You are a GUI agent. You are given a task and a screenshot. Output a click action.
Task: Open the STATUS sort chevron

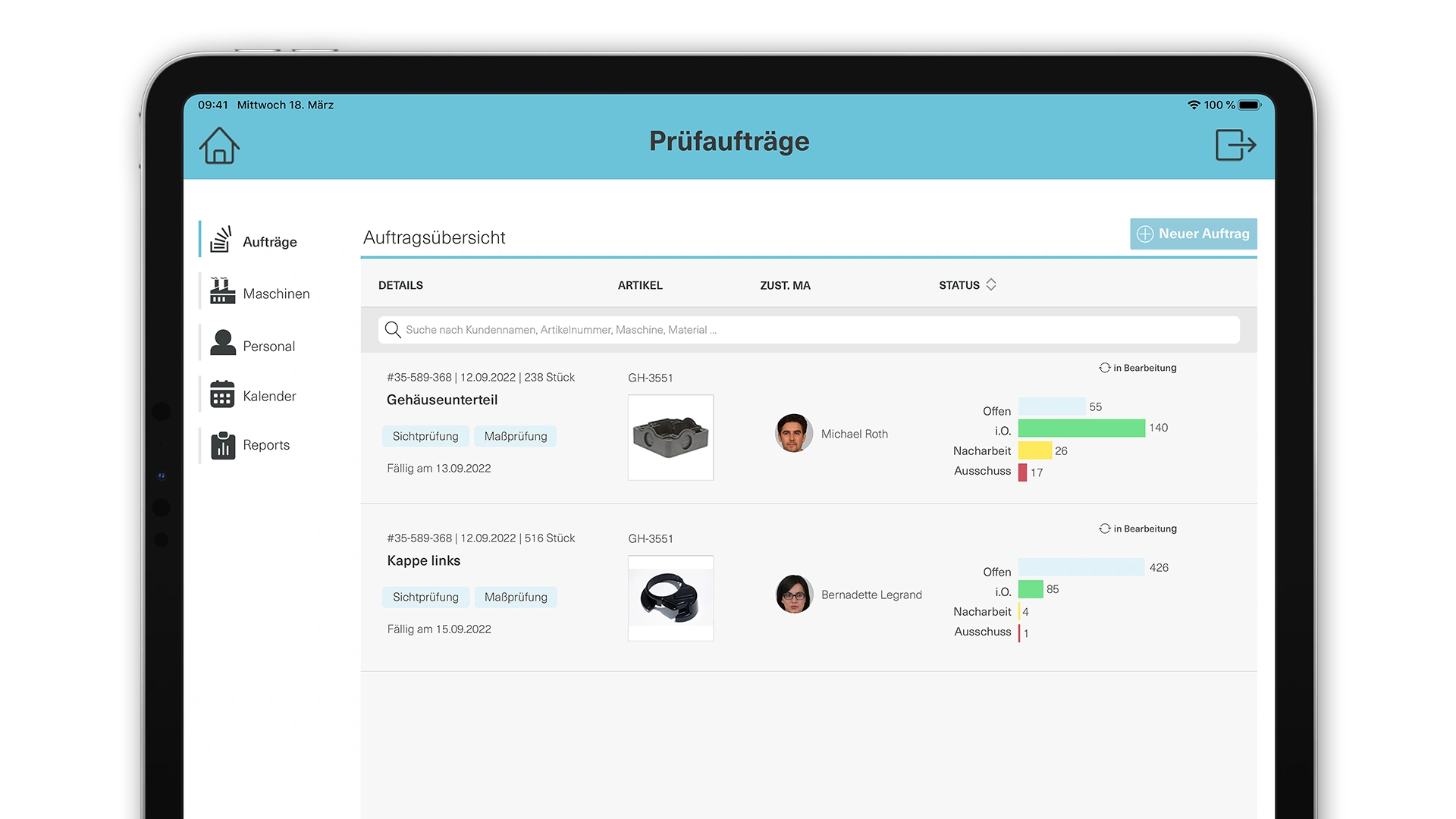(991, 284)
